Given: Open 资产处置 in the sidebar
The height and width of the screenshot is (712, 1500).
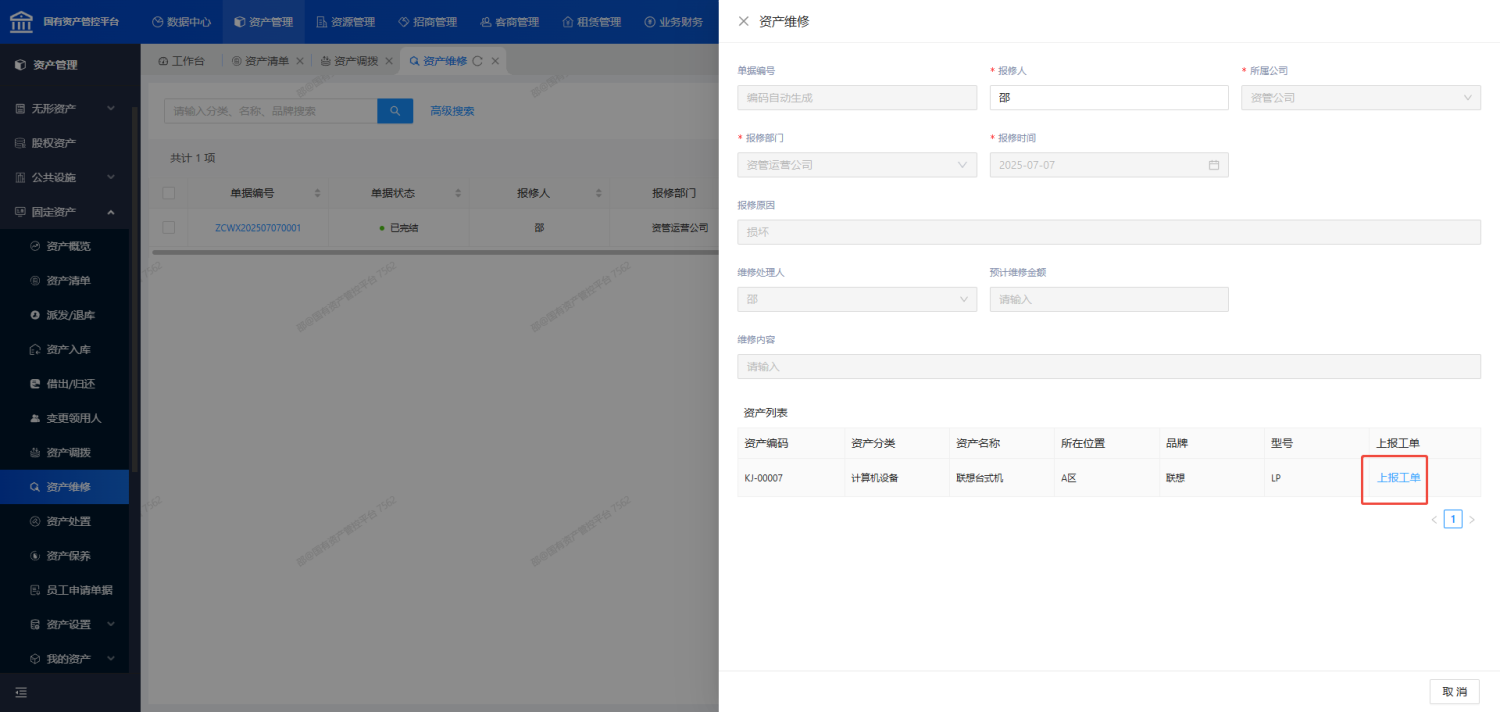Looking at the screenshot, I should tap(64, 521).
